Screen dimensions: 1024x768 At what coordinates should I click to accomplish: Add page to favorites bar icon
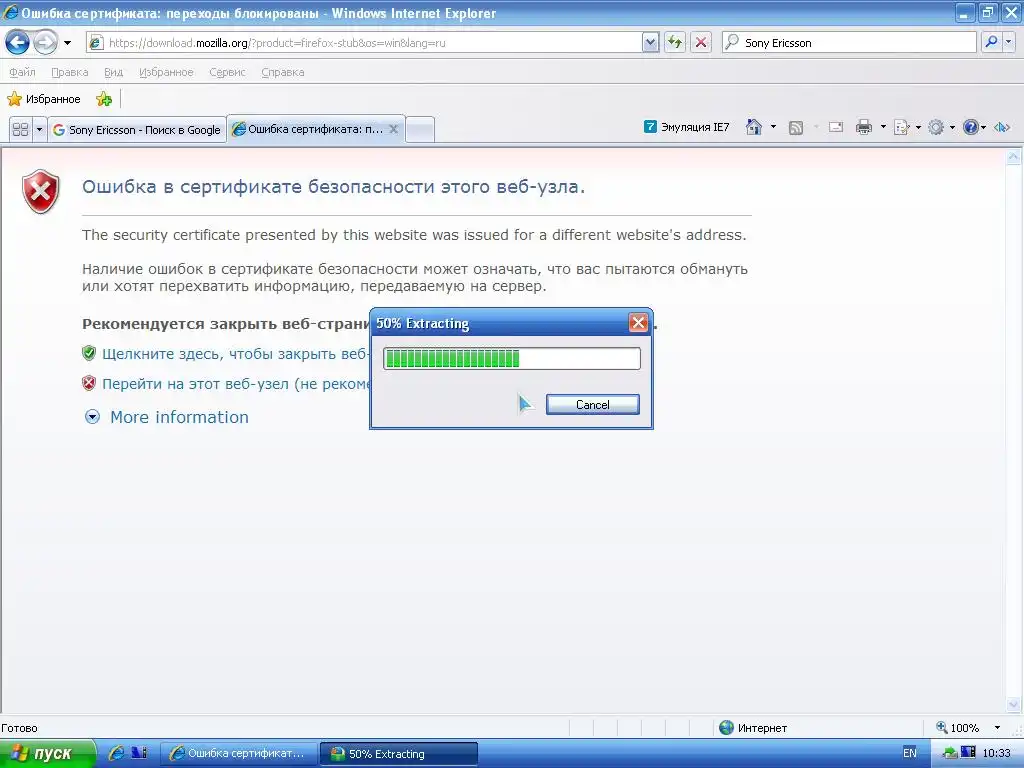(x=104, y=99)
